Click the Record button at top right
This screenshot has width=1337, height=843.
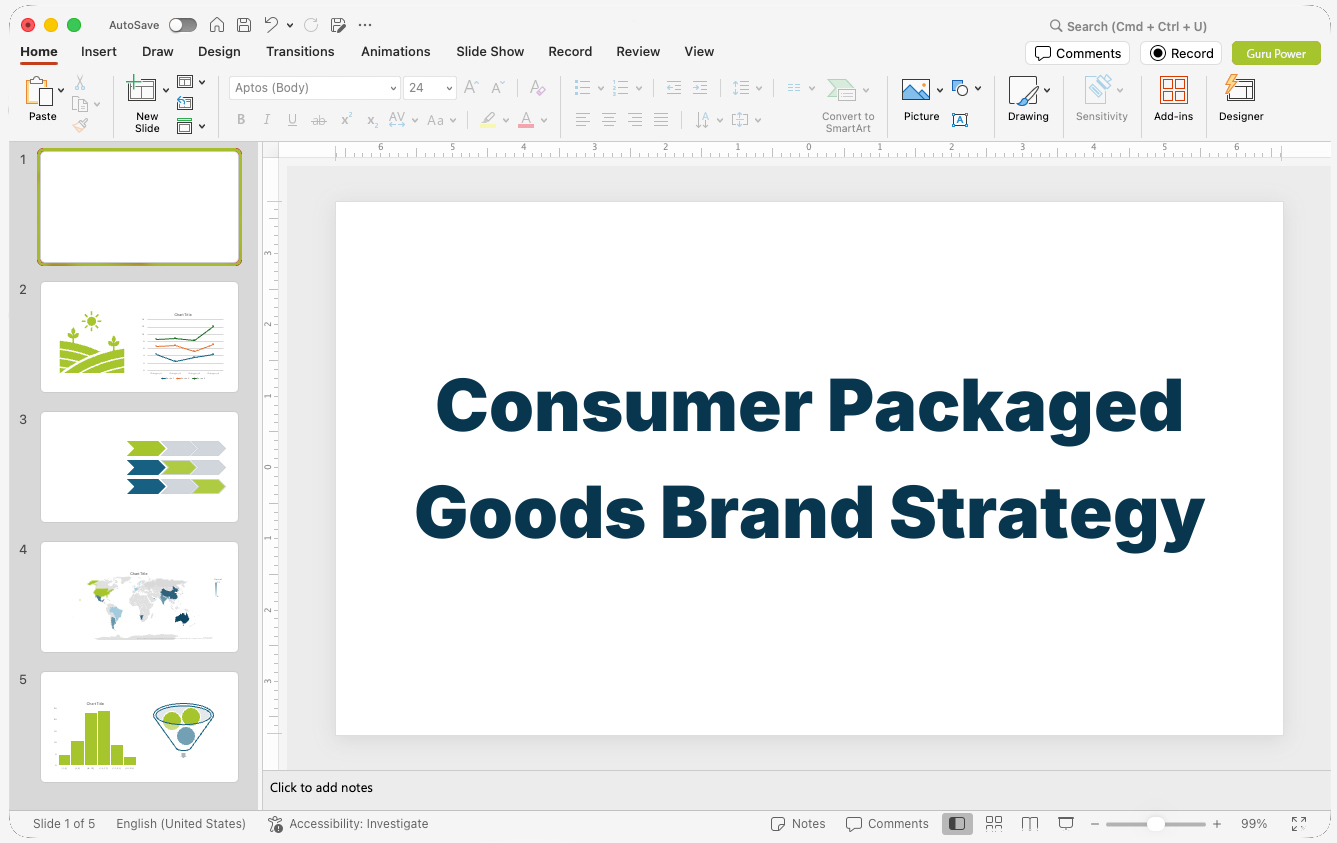pos(1181,53)
